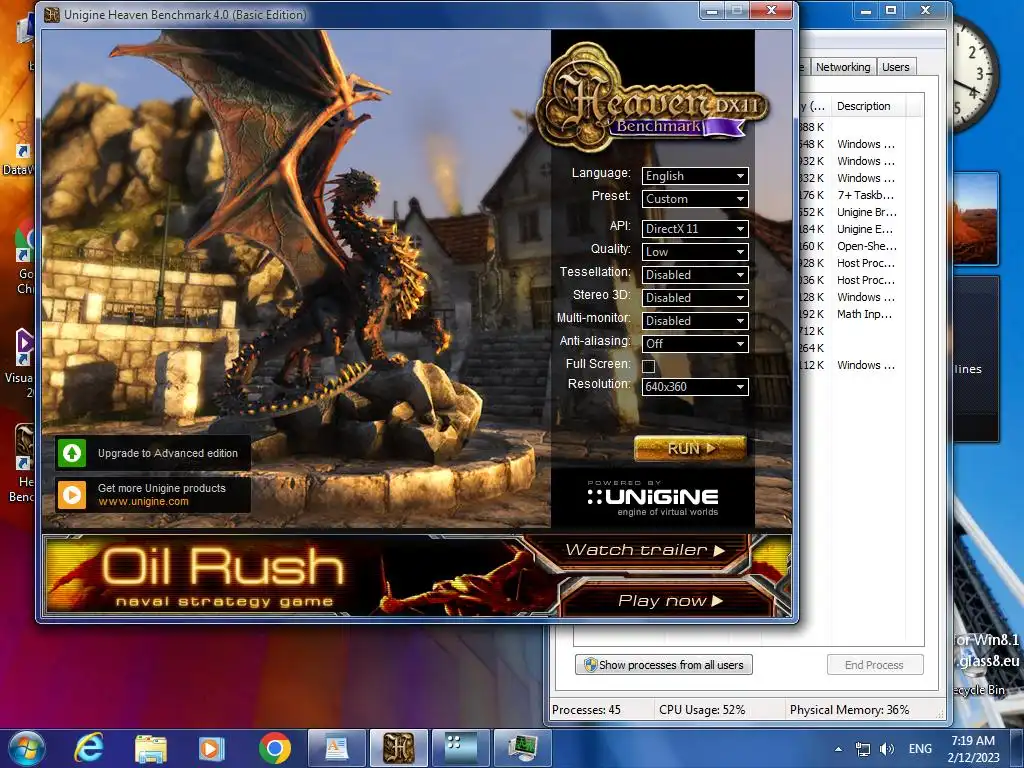
Task: Open the Preset dropdown showing Custom
Action: (x=695, y=199)
